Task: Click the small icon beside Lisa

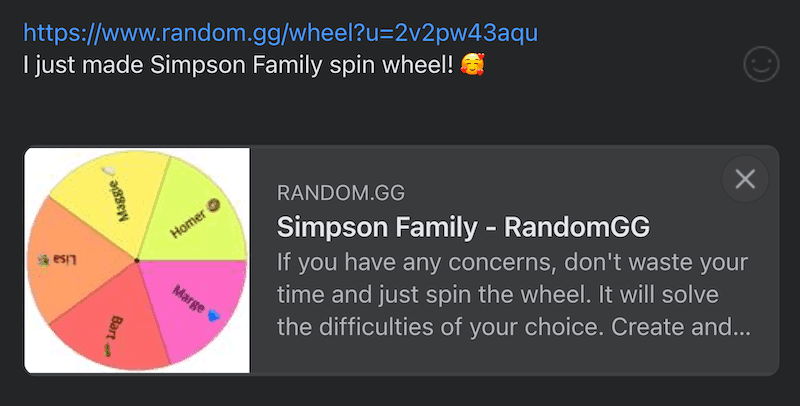Action: click(44, 261)
